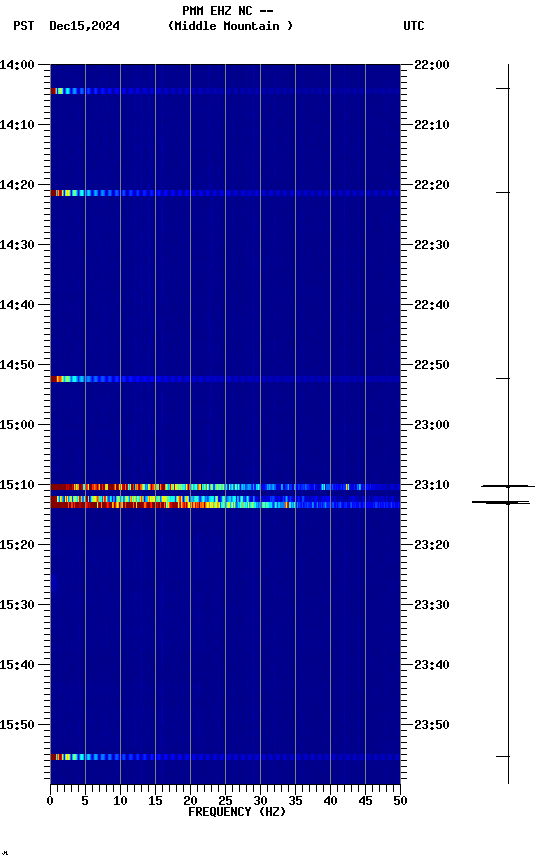Screen dimensions: 552x864
Task: Click the 14:50 PST time label
Action: [17, 365]
